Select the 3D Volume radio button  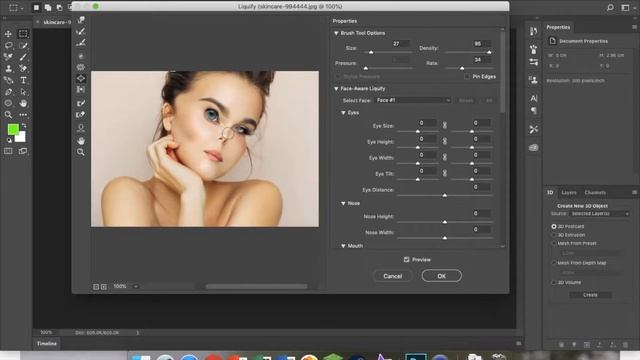pos(554,282)
